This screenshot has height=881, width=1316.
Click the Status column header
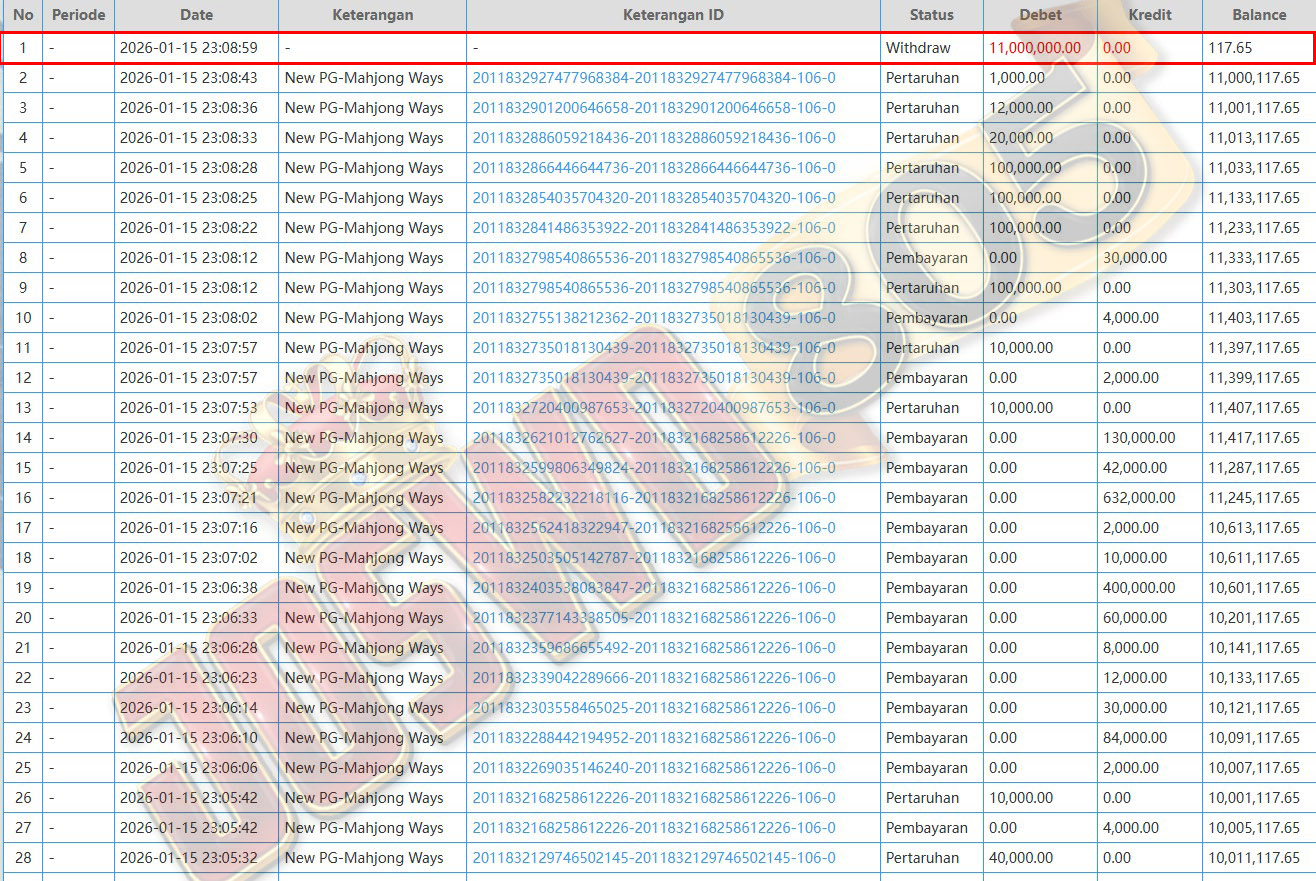[x=931, y=15]
